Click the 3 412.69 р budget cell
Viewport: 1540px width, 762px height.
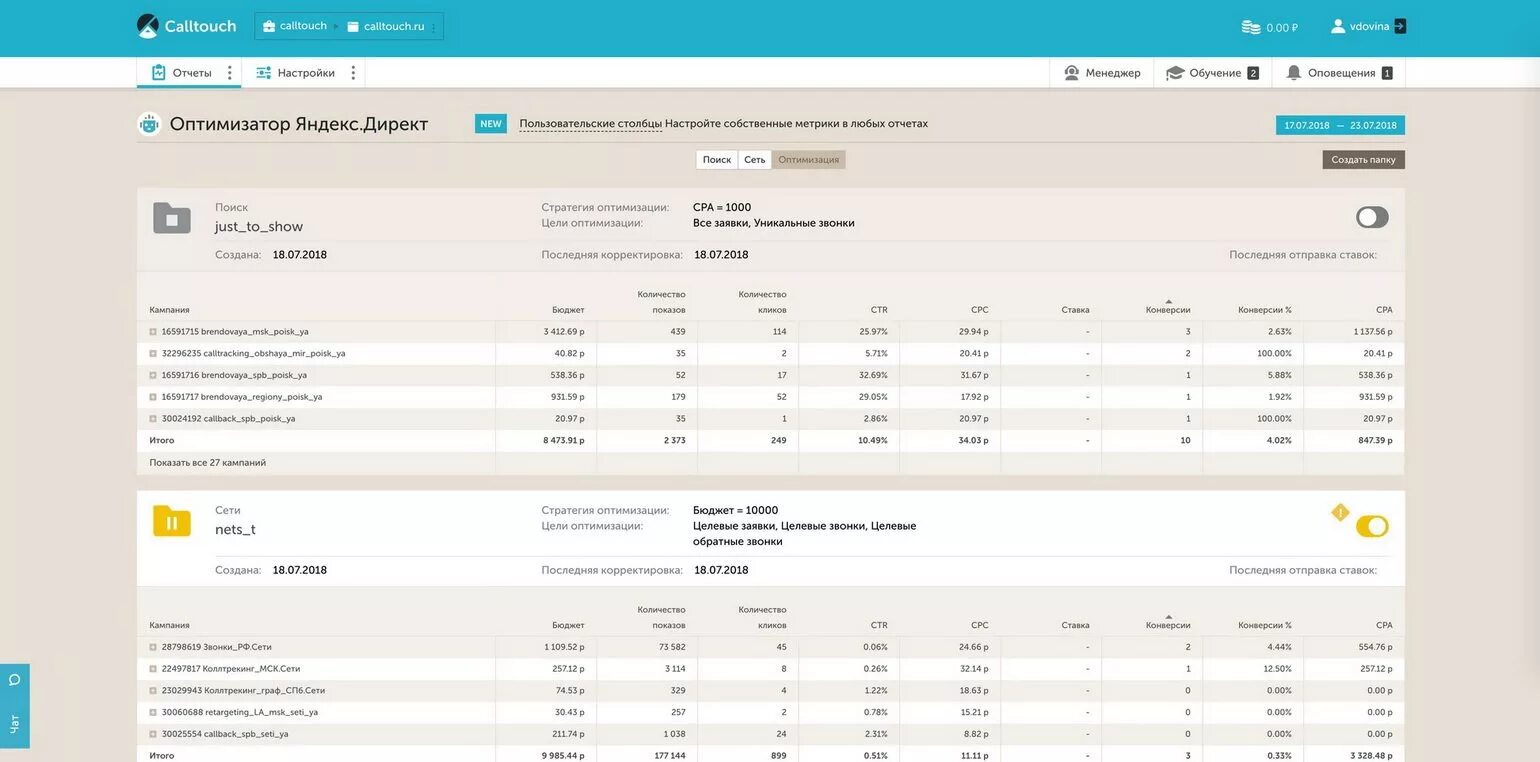[564, 332]
